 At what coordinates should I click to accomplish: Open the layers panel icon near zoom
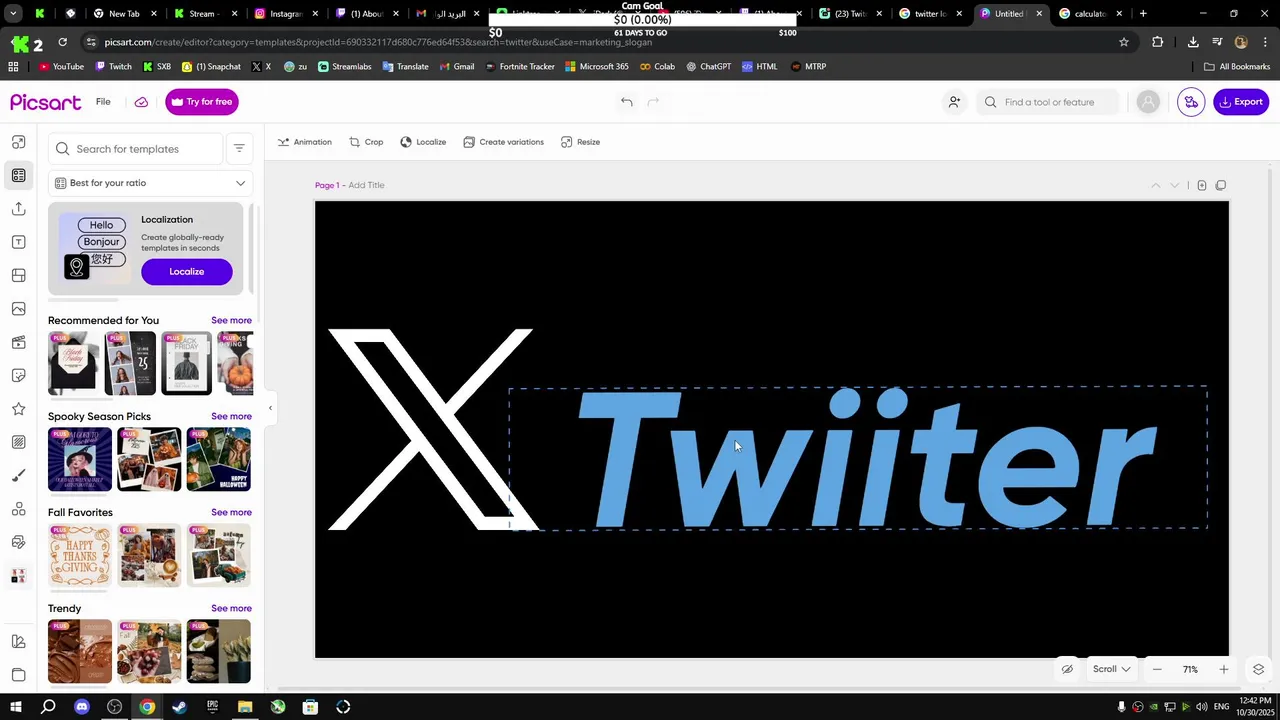[x=1258, y=669]
